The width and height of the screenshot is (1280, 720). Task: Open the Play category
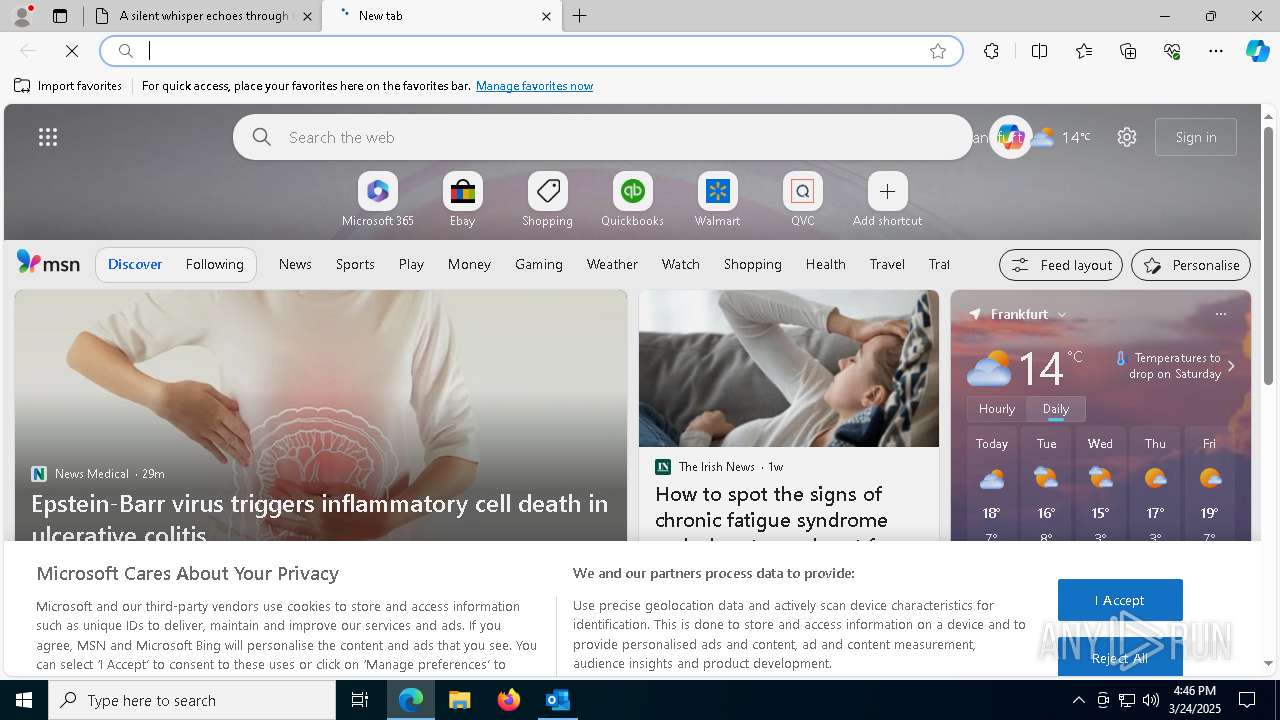point(411,264)
